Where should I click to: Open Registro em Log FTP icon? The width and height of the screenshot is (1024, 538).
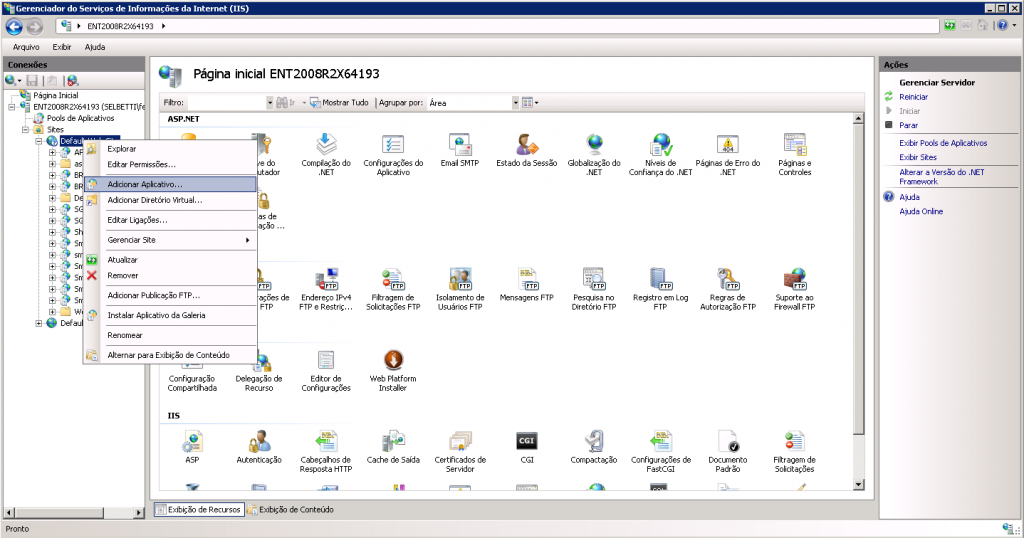point(660,289)
